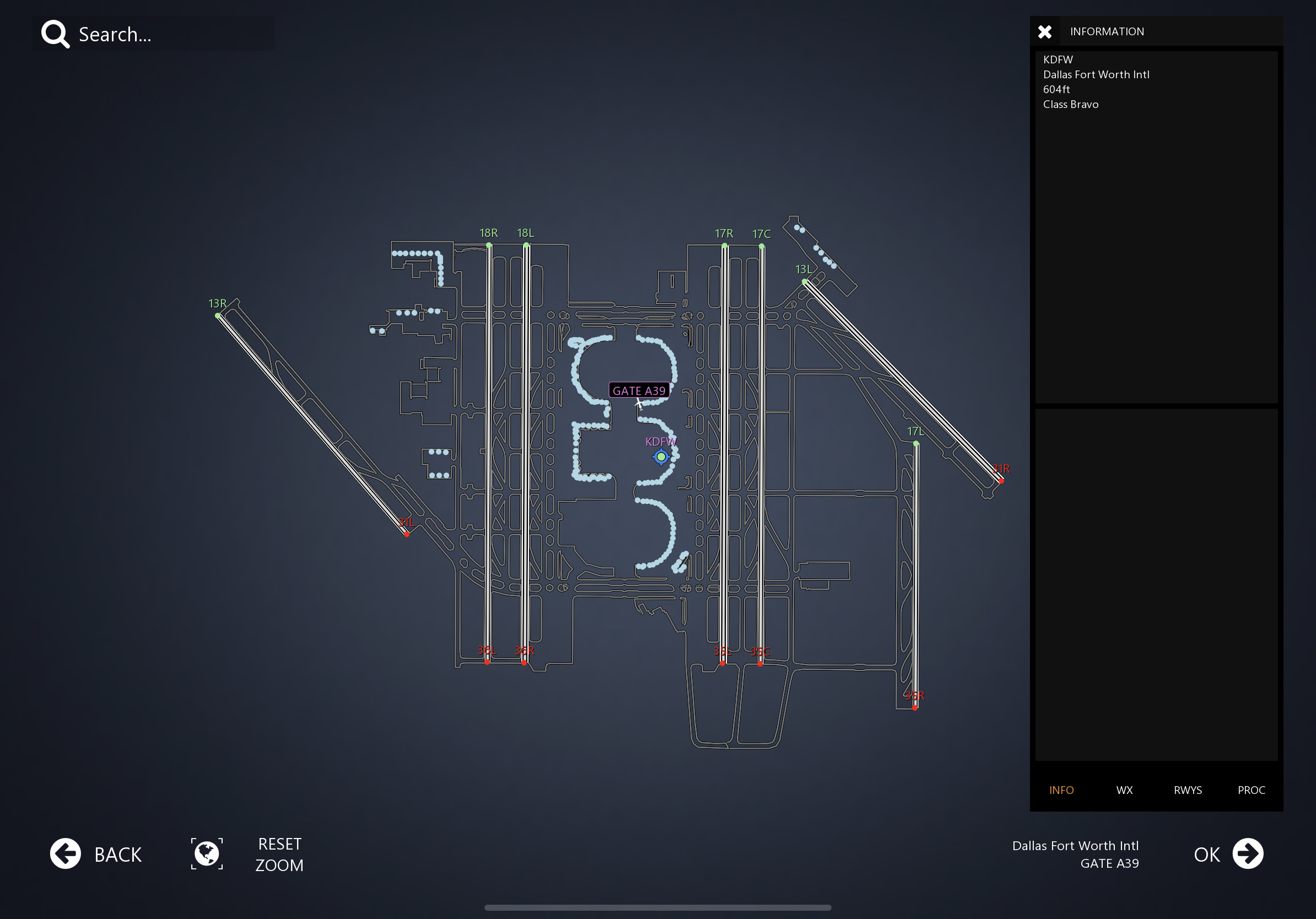Click the BACK text button

(x=117, y=854)
